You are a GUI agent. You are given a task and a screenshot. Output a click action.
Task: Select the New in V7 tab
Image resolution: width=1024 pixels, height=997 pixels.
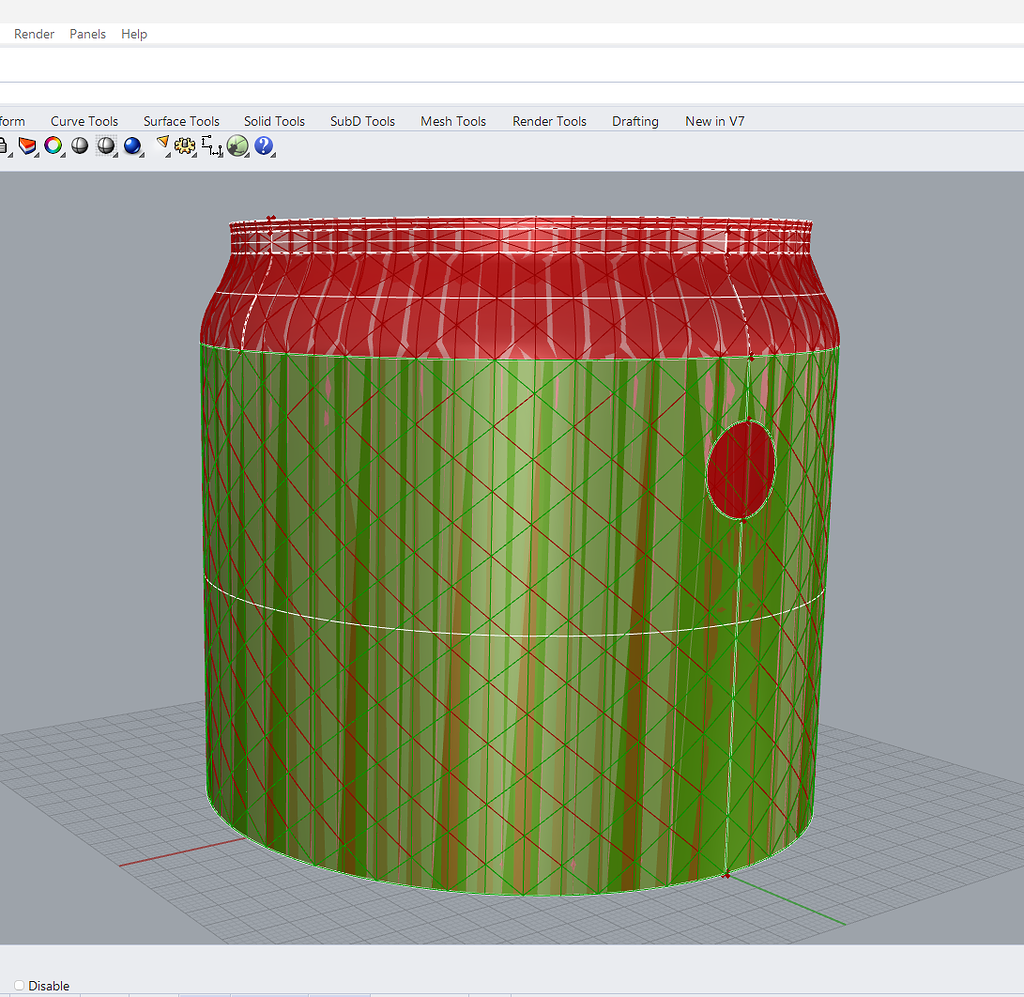coord(714,121)
